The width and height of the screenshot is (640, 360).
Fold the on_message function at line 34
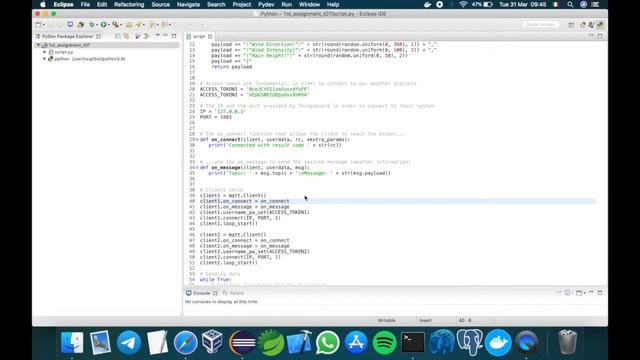coord(197,167)
